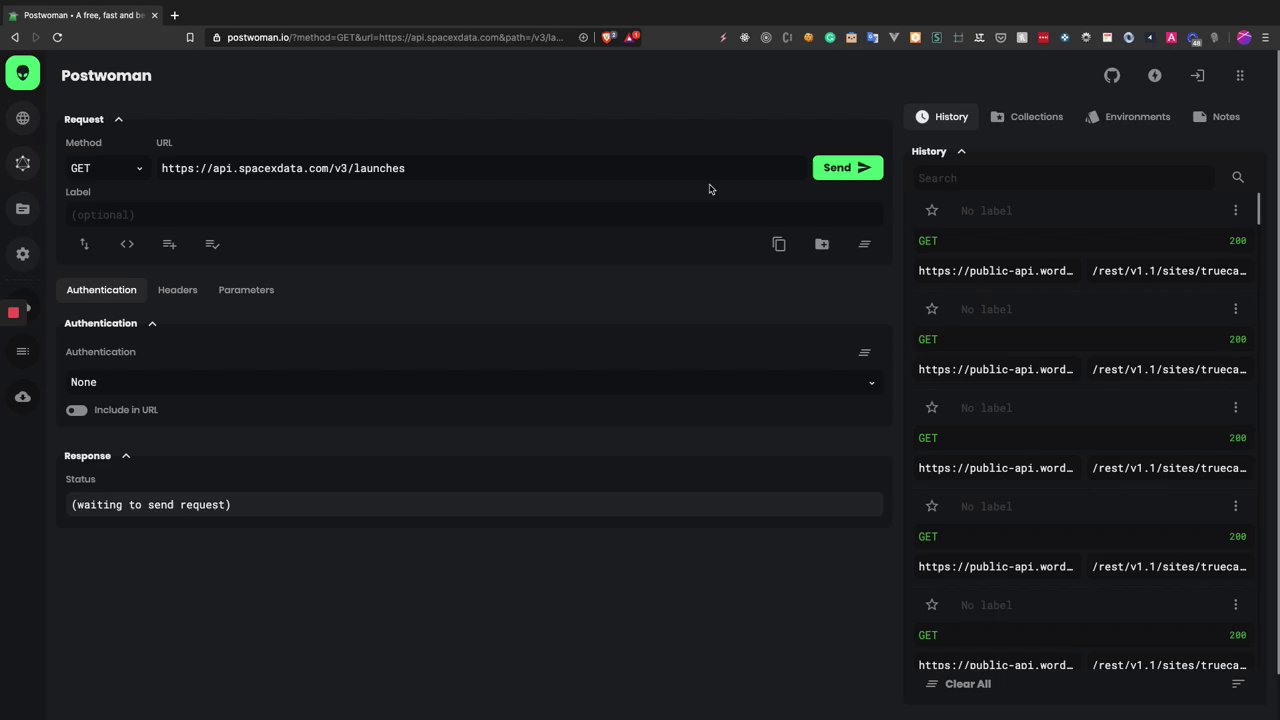1280x720 pixels.
Task: Click the history search magnifier icon
Action: tap(1238, 178)
